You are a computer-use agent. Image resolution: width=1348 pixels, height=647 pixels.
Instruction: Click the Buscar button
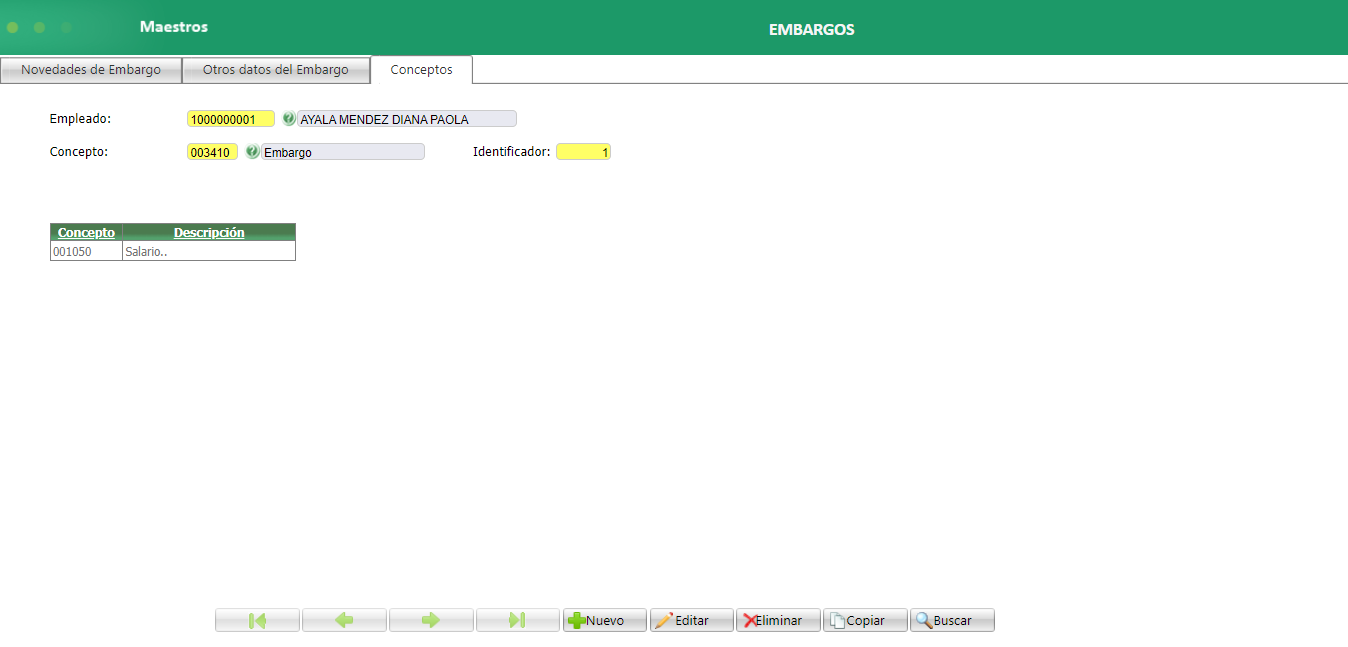953,620
